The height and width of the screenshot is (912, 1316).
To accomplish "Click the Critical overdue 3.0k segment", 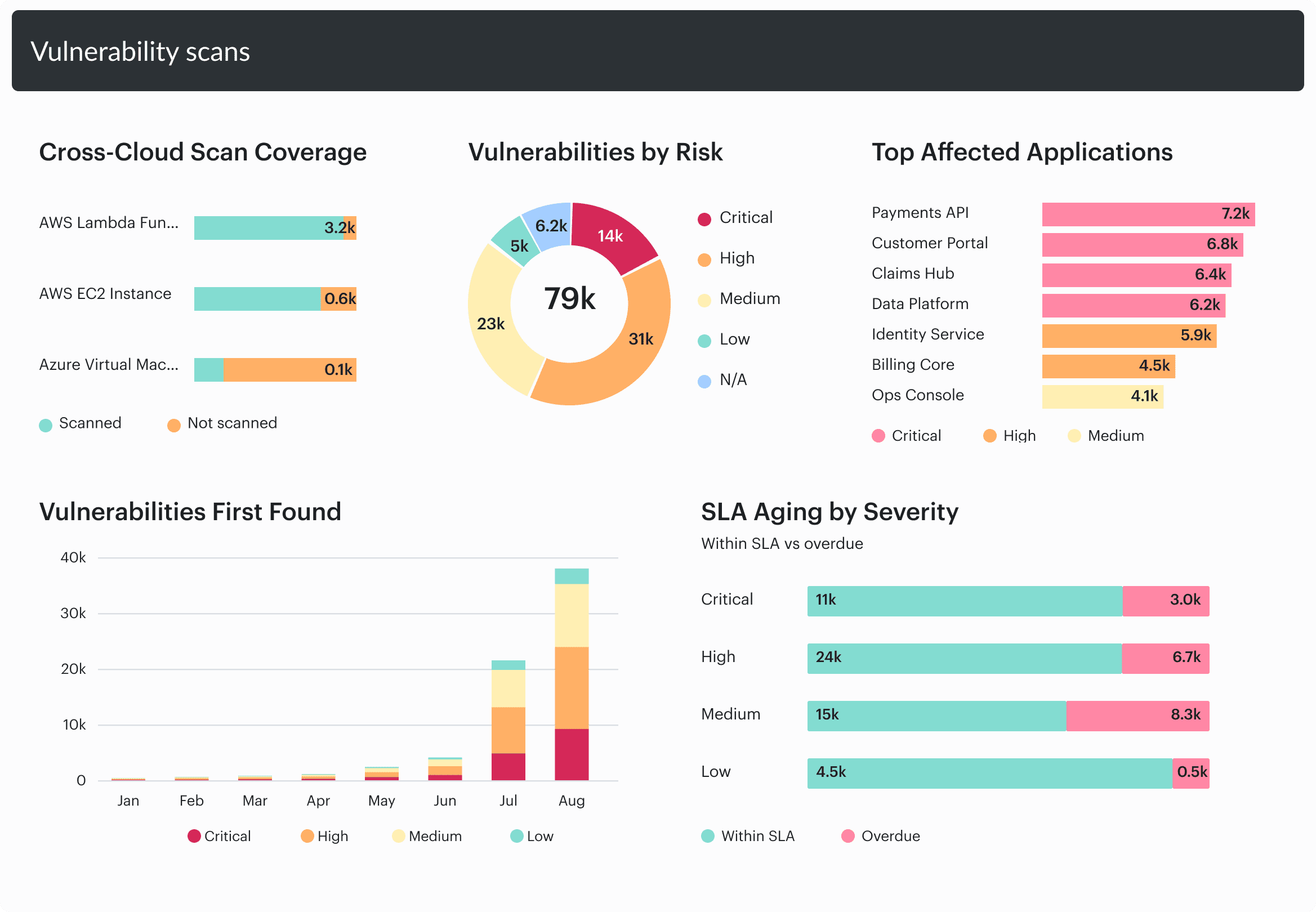I will pos(1166,601).
